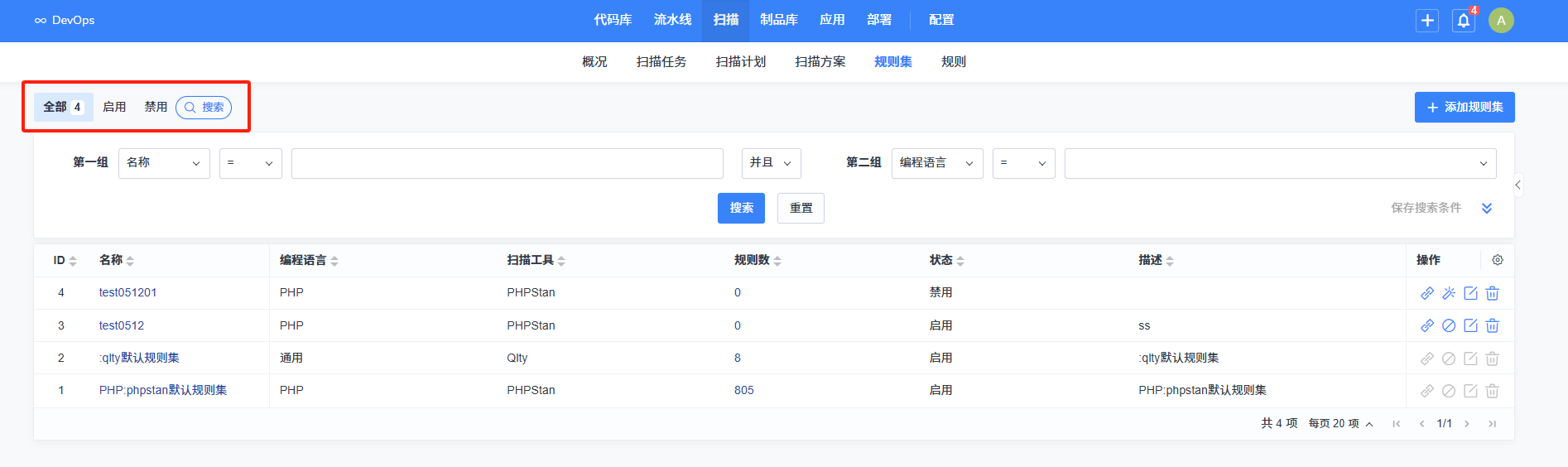Expand the 每页 20 项 page size selector
The width and height of the screenshot is (1568, 467).
tap(1340, 424)
